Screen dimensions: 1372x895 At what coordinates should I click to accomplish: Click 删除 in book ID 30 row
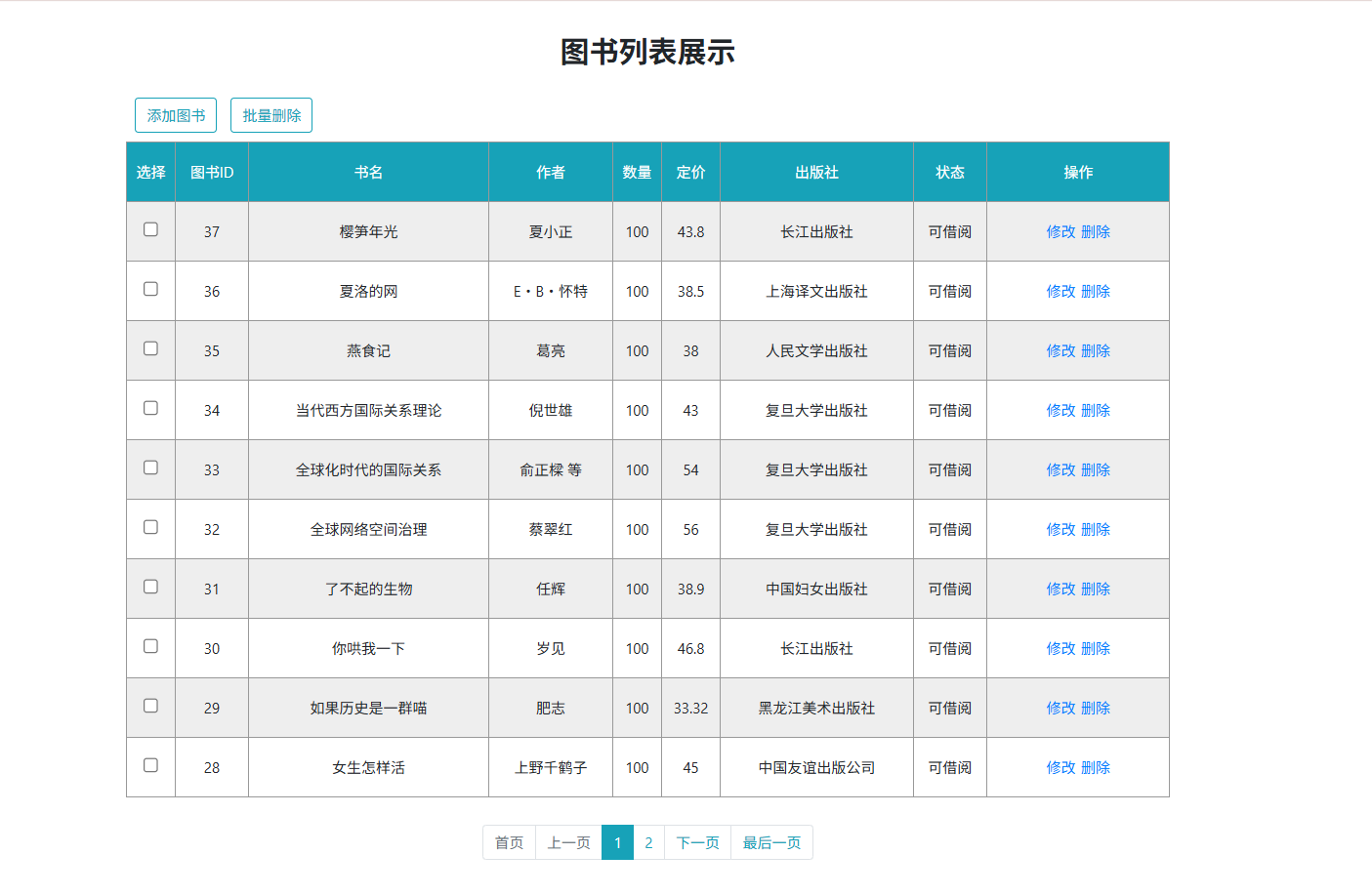[1096, 648]
